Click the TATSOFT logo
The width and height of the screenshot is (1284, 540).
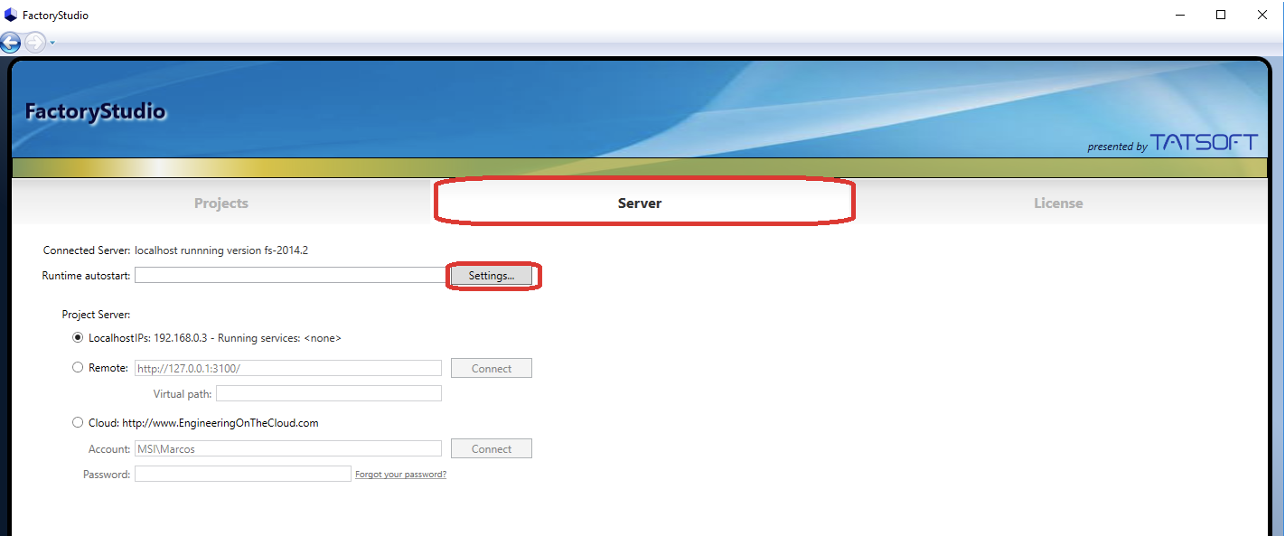pyautogui.click(x=1204, y=143)
